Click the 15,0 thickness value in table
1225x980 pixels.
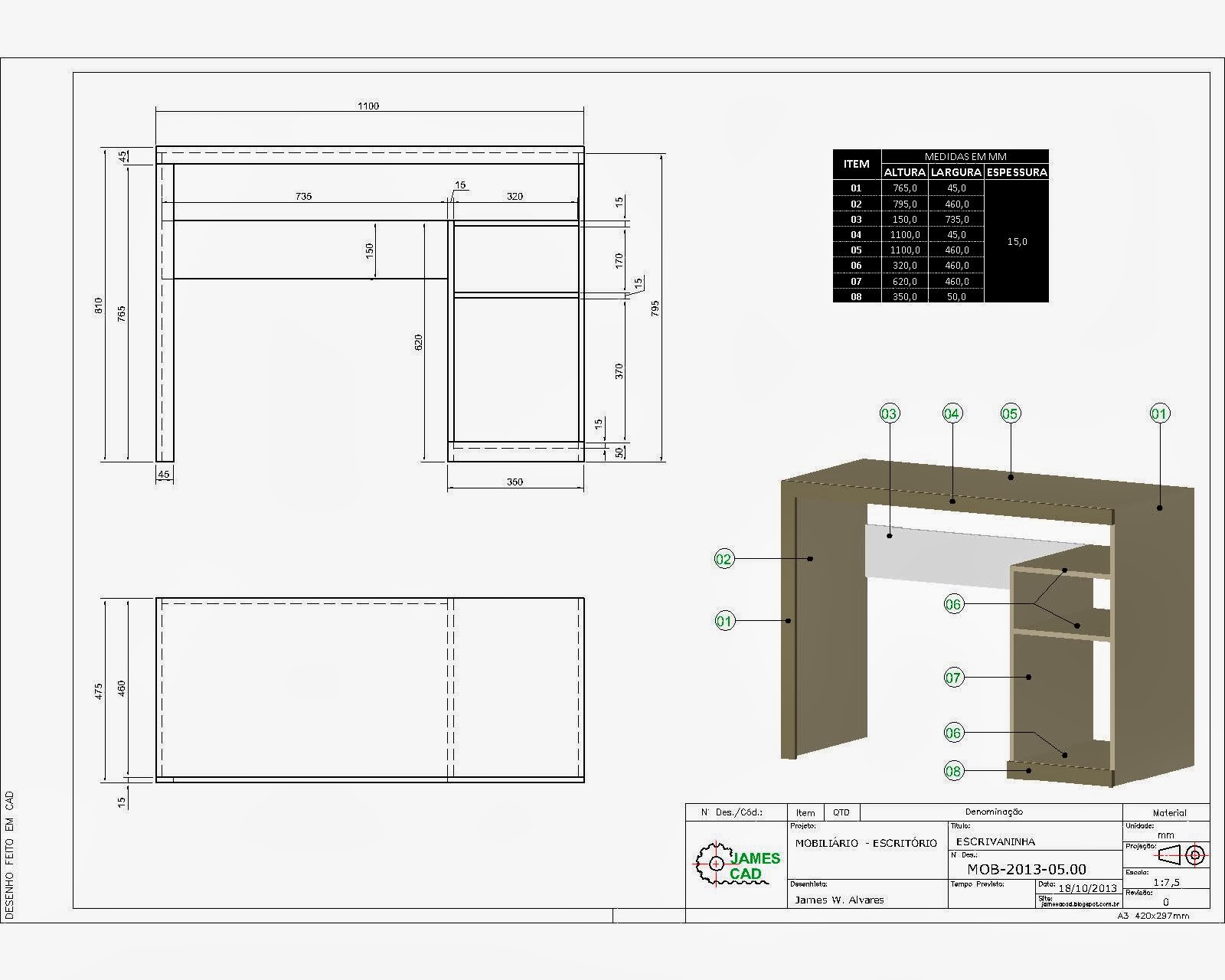pos(1017,241)
